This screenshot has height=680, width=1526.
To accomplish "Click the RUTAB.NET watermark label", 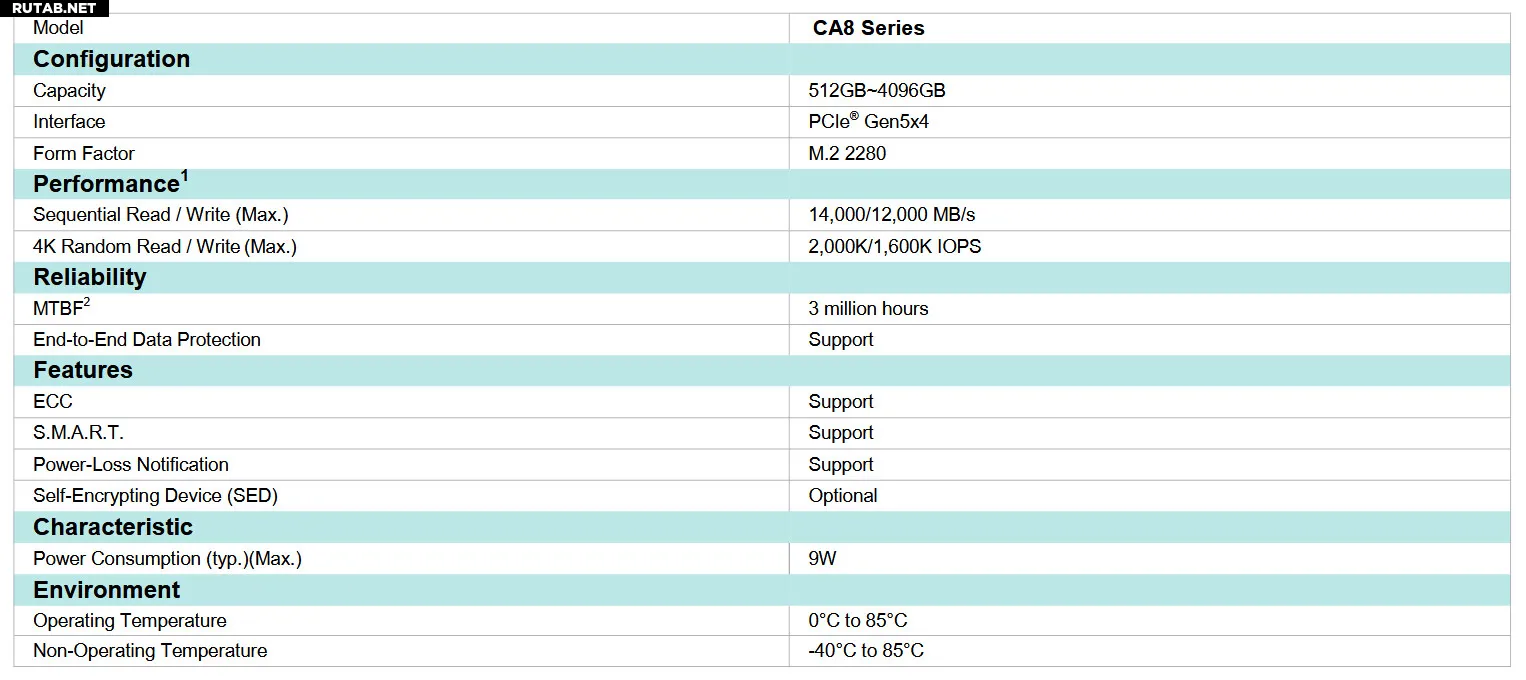I will coord(54,8).
